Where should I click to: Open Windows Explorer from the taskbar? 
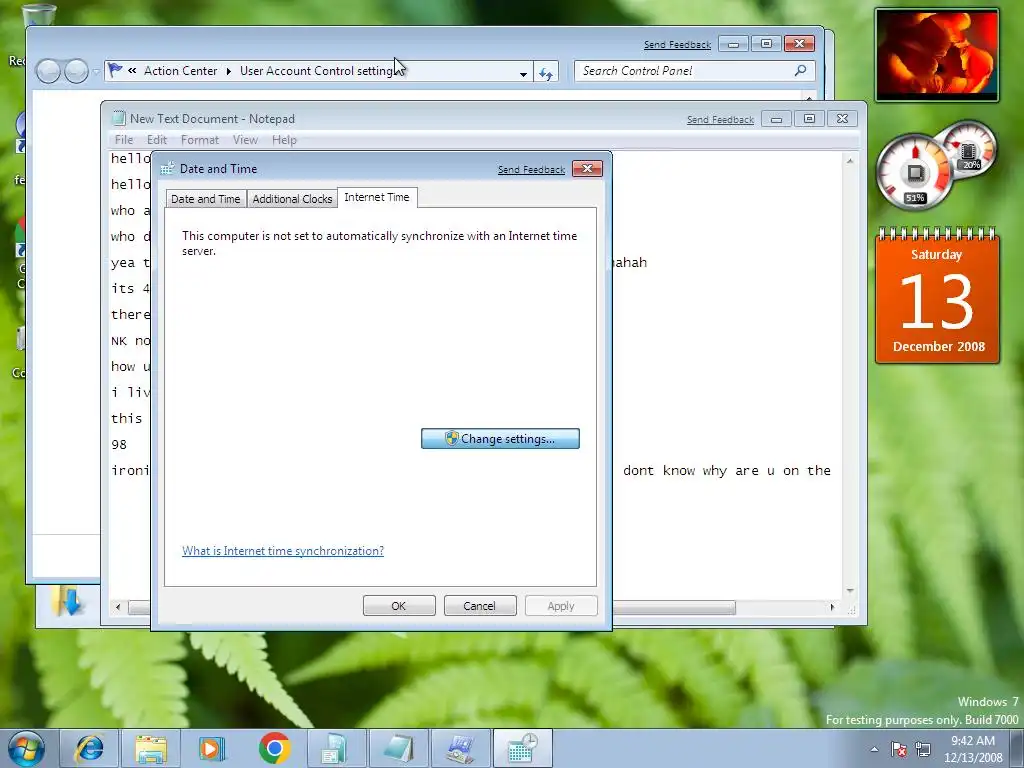pos(151,748)
